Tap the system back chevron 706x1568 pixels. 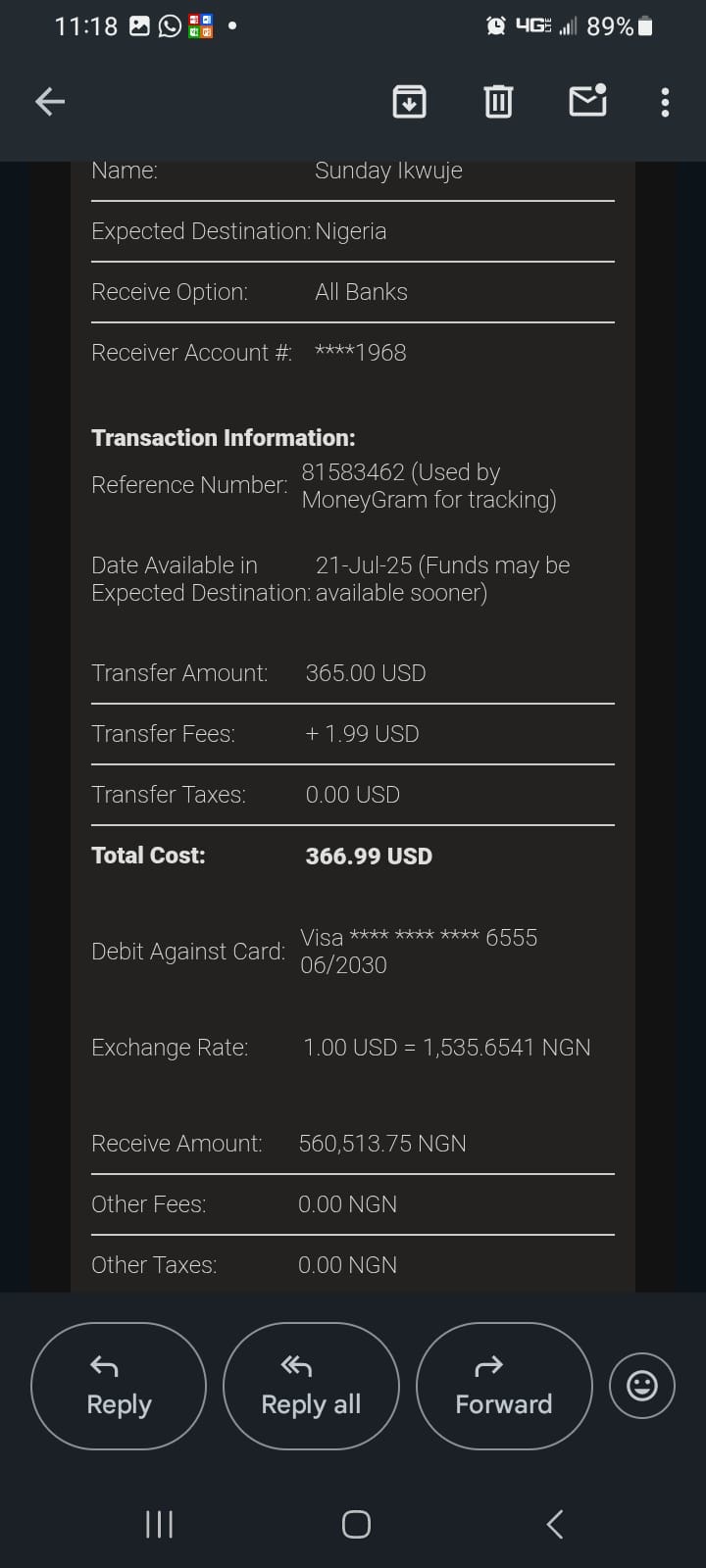(554, 1524)
